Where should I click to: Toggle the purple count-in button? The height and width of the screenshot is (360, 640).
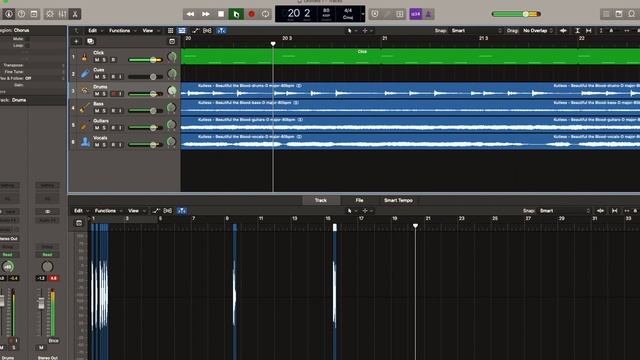pyautogui.click(x=416, y=14)
